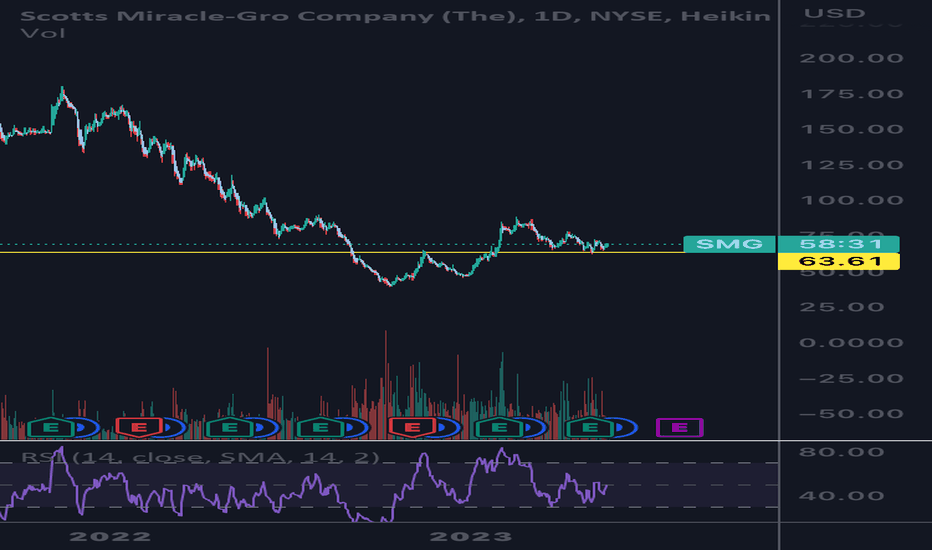
Task: Click the Scotts Miracle-Gro Company chart title
Action: [395, 15]
